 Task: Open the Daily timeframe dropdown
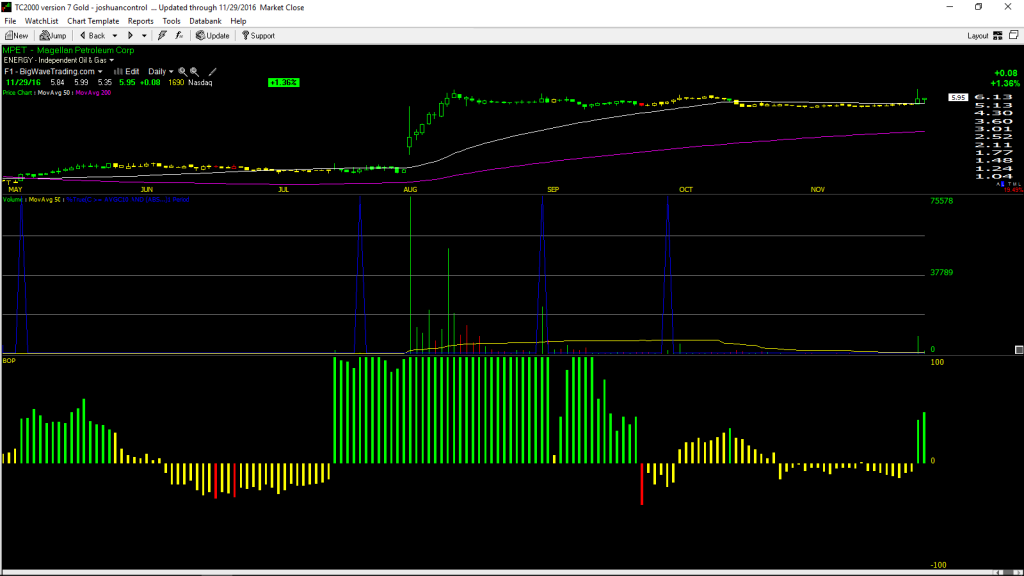click(161, 72)
